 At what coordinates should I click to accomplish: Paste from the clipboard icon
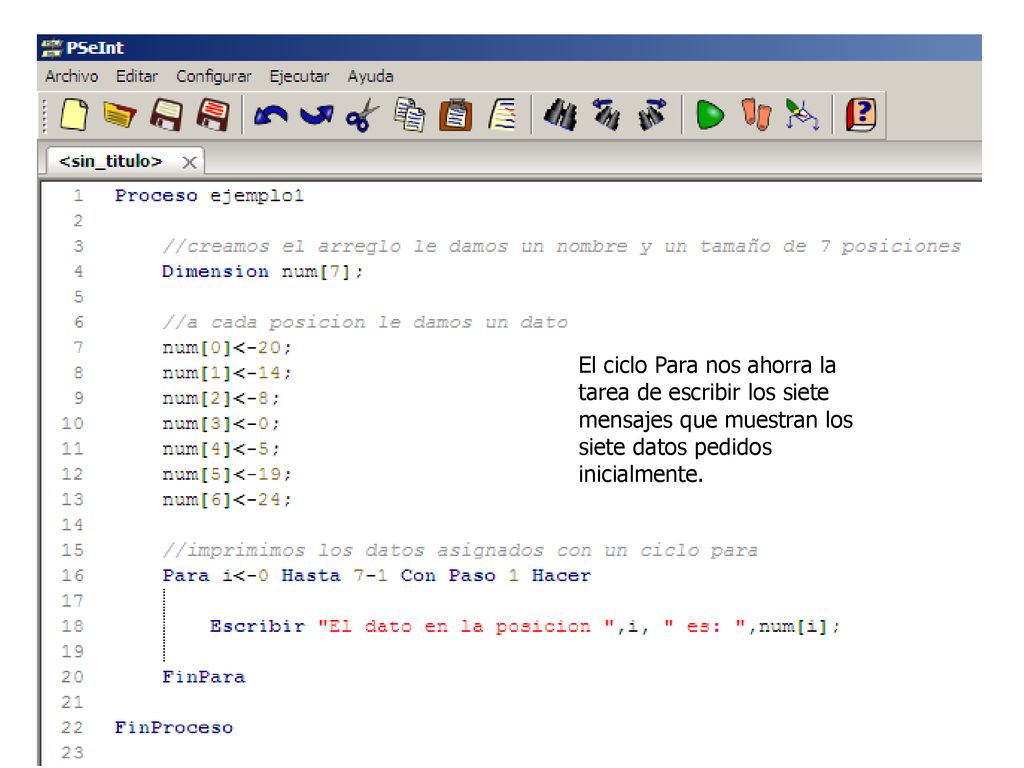click(x=456, y=115)
